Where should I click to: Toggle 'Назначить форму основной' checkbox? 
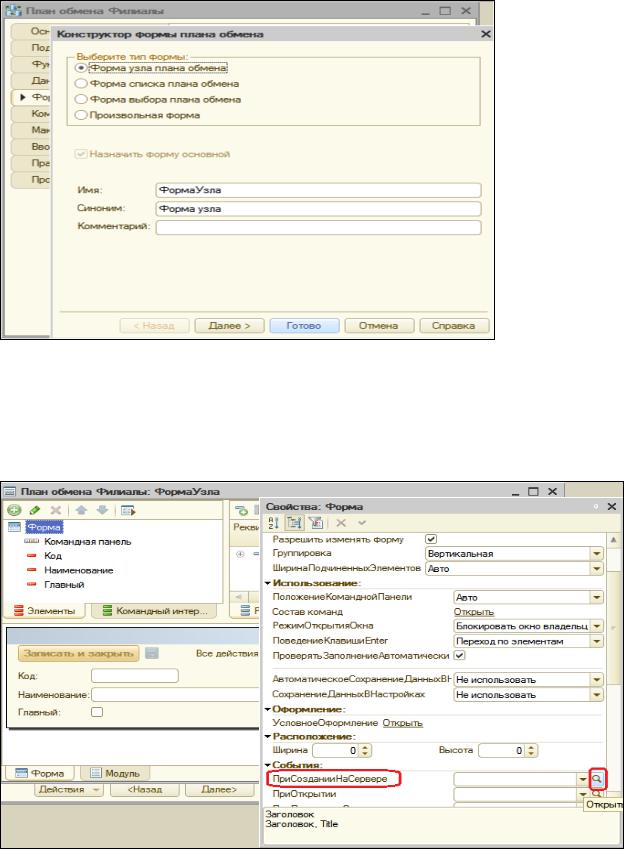click(81, 154)
